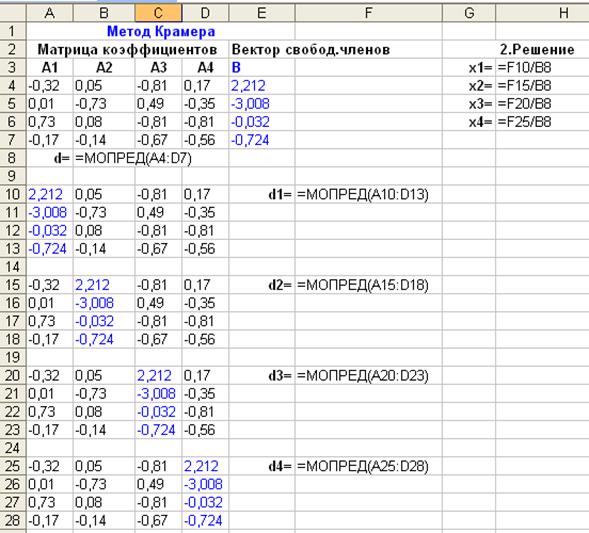Click the 'd1=' label
589x533 pixels.
[x=280, y=194]
